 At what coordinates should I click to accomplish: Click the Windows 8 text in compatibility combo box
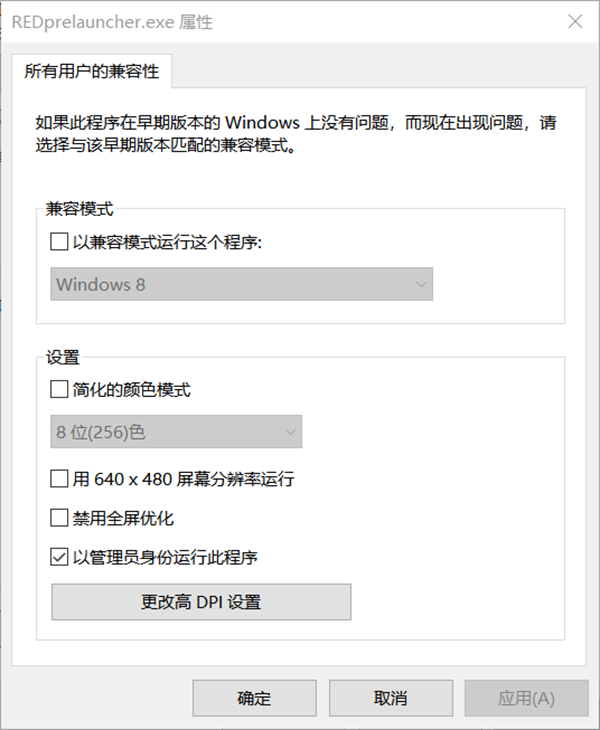coord(101,284)
